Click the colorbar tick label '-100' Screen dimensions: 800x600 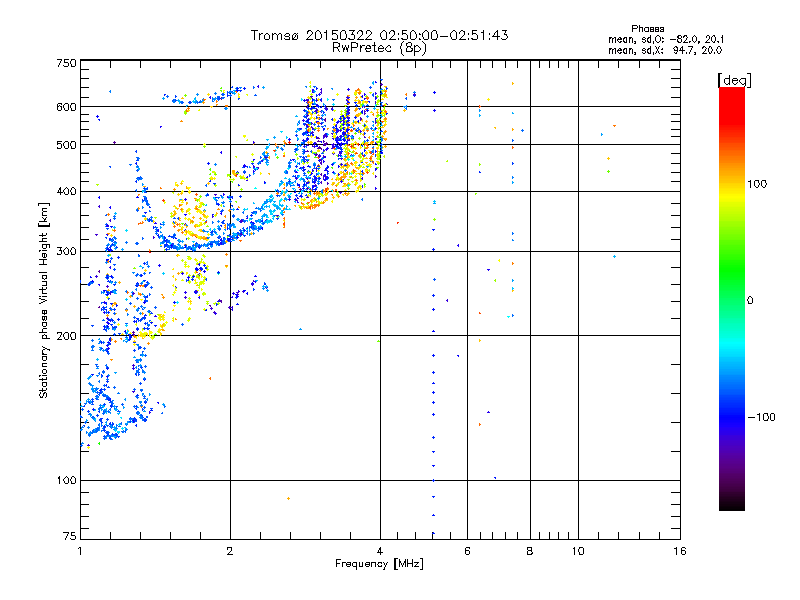point(761,417)
